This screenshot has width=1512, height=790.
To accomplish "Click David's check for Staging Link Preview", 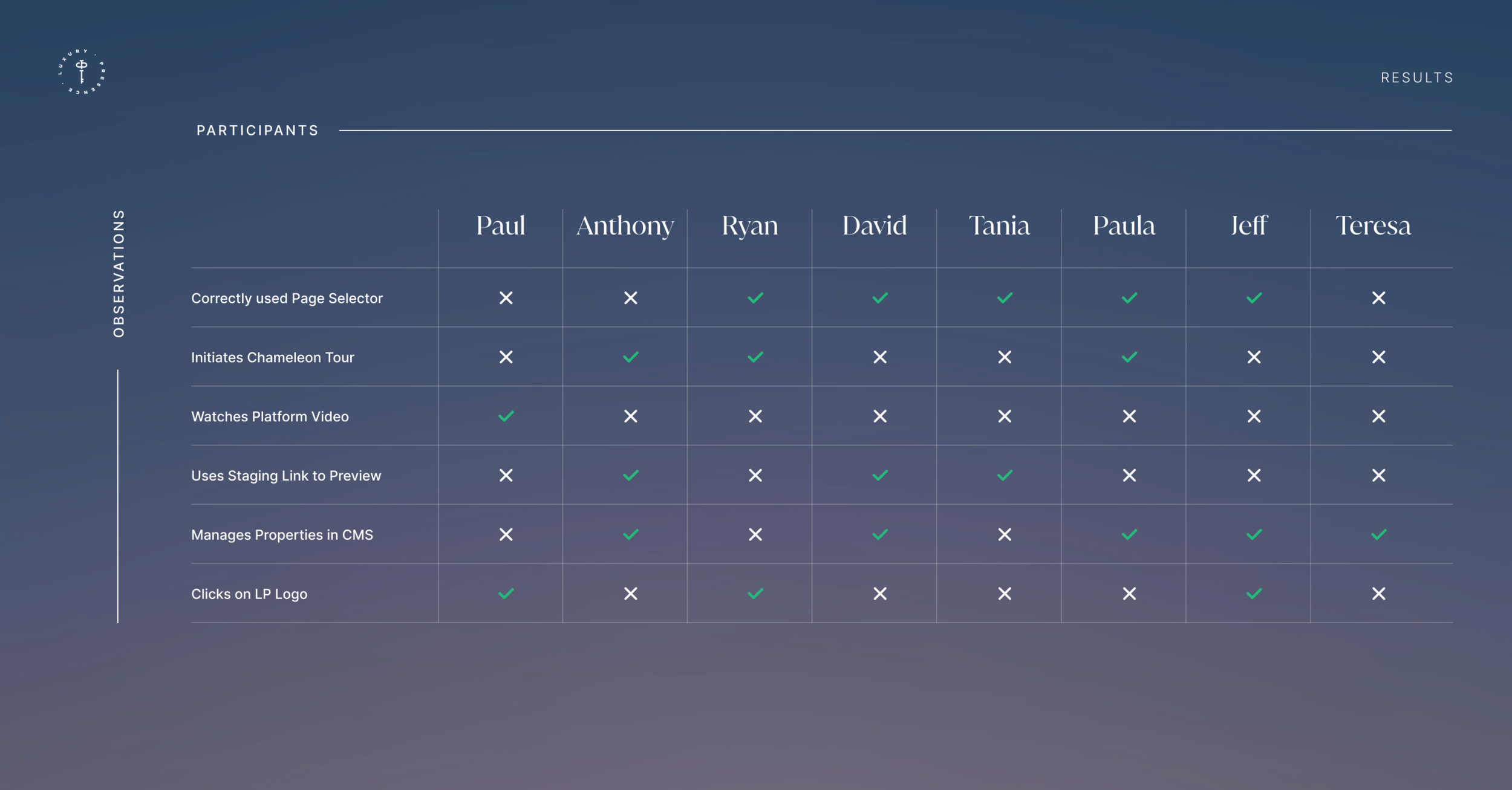I will pyautogui.click(x=879, y=476).
